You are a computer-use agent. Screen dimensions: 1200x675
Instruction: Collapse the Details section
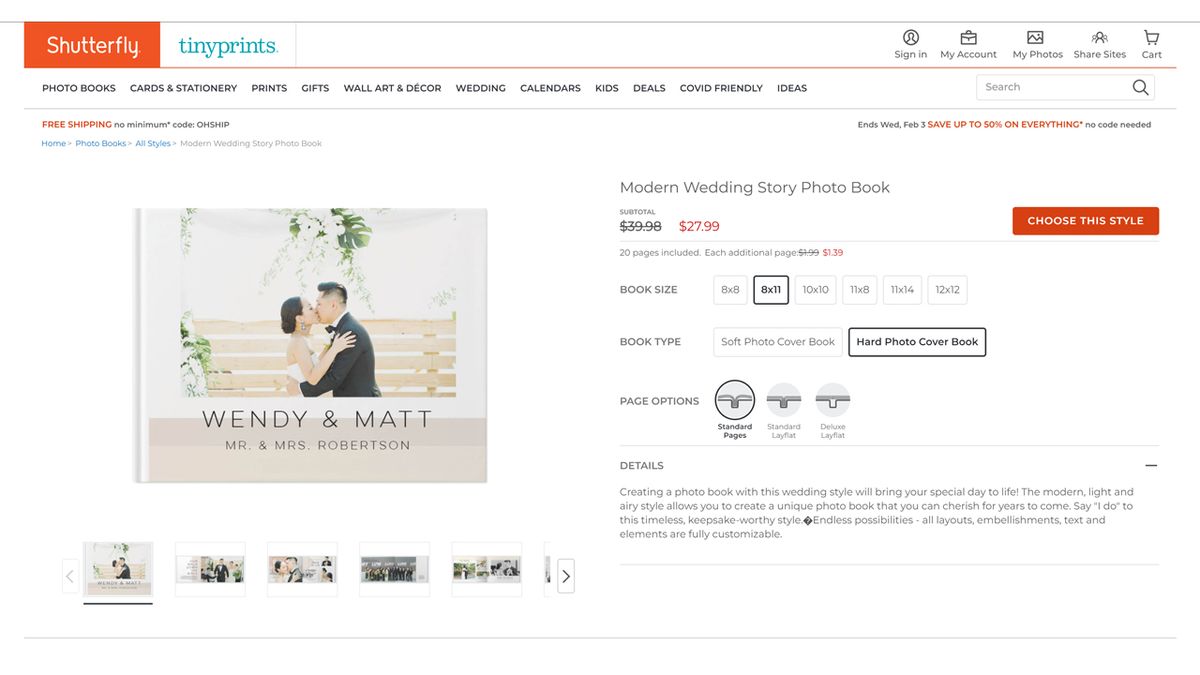pos(1151,466)
